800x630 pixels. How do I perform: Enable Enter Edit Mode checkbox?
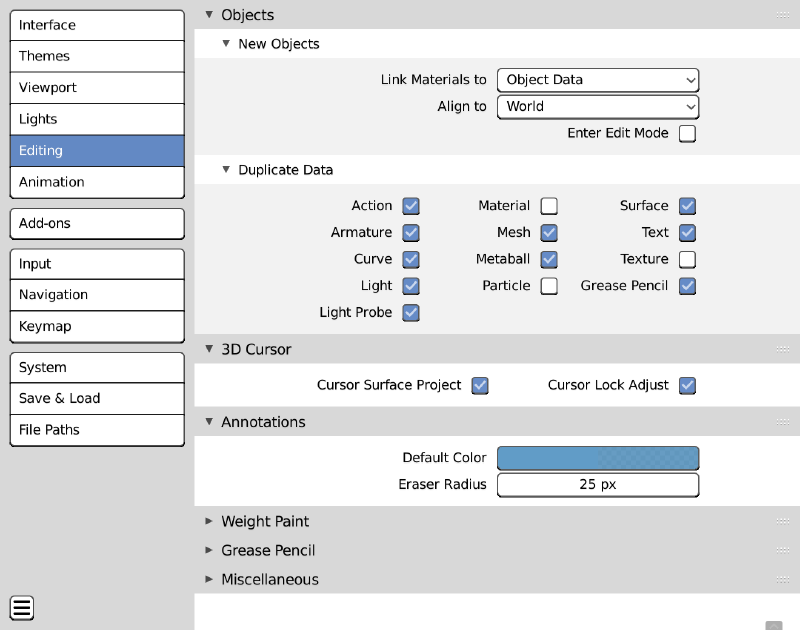pyautogui.click(x=687, y=133)
